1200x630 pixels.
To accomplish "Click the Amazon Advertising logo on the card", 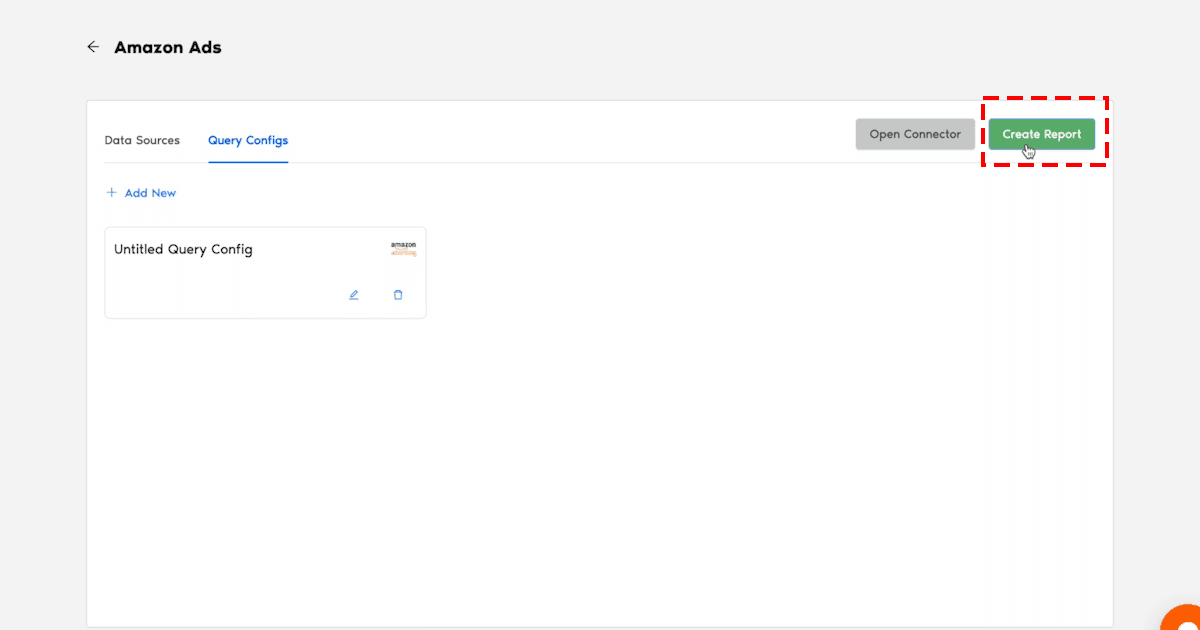I will pyautogui.click(x=403, y=249).
